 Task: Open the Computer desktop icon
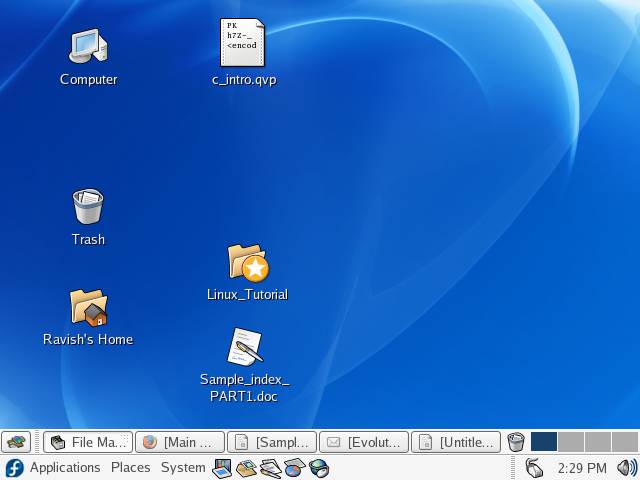click(88, 47)
